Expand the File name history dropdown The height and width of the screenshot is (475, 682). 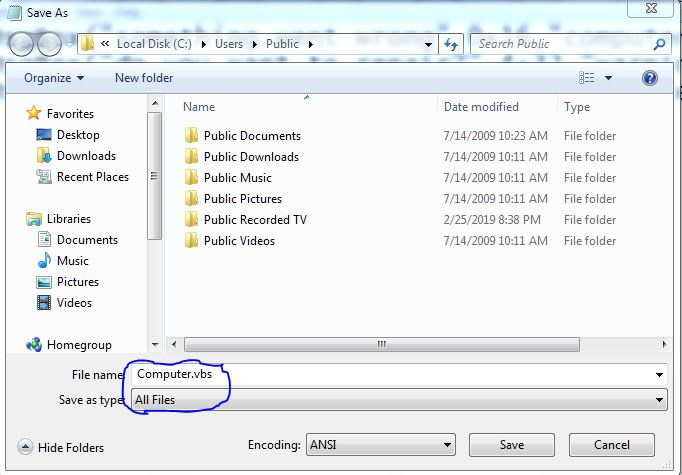(659, 375)
